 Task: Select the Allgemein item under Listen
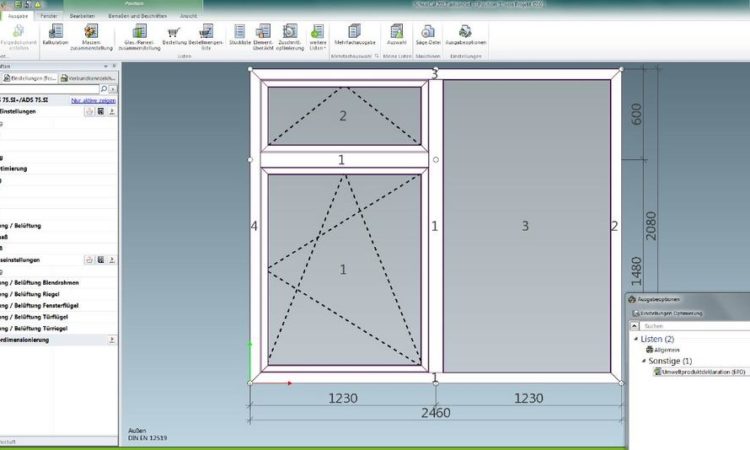pyautogui.click(x=671, y=350)
